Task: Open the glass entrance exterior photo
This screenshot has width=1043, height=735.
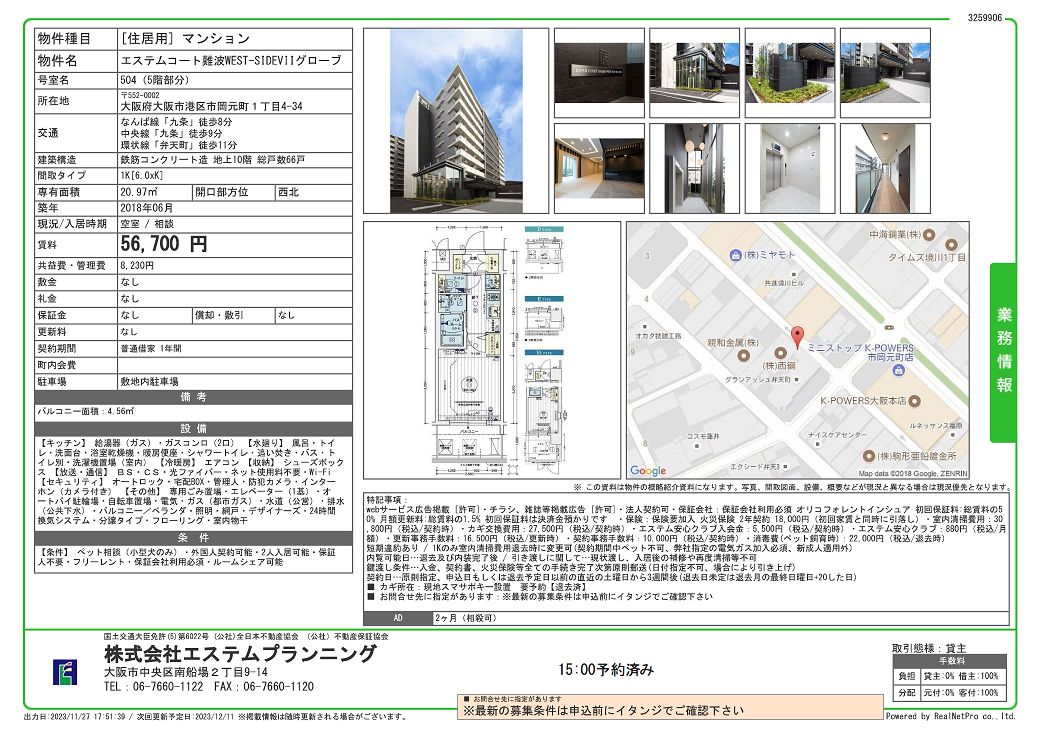Action: [694, 73]
